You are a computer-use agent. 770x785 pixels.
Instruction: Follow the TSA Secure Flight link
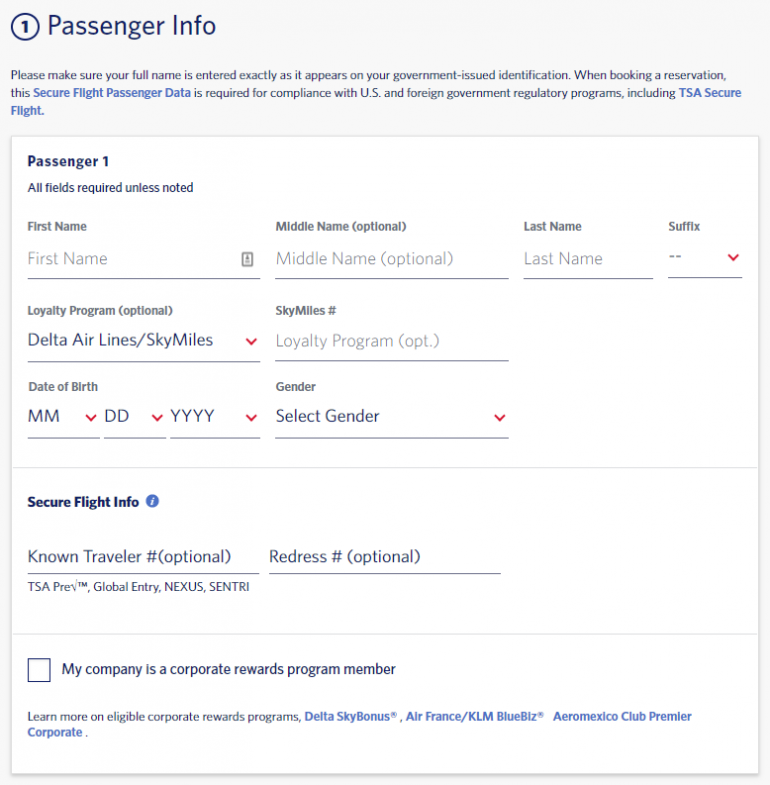click(x=709, y=93)
